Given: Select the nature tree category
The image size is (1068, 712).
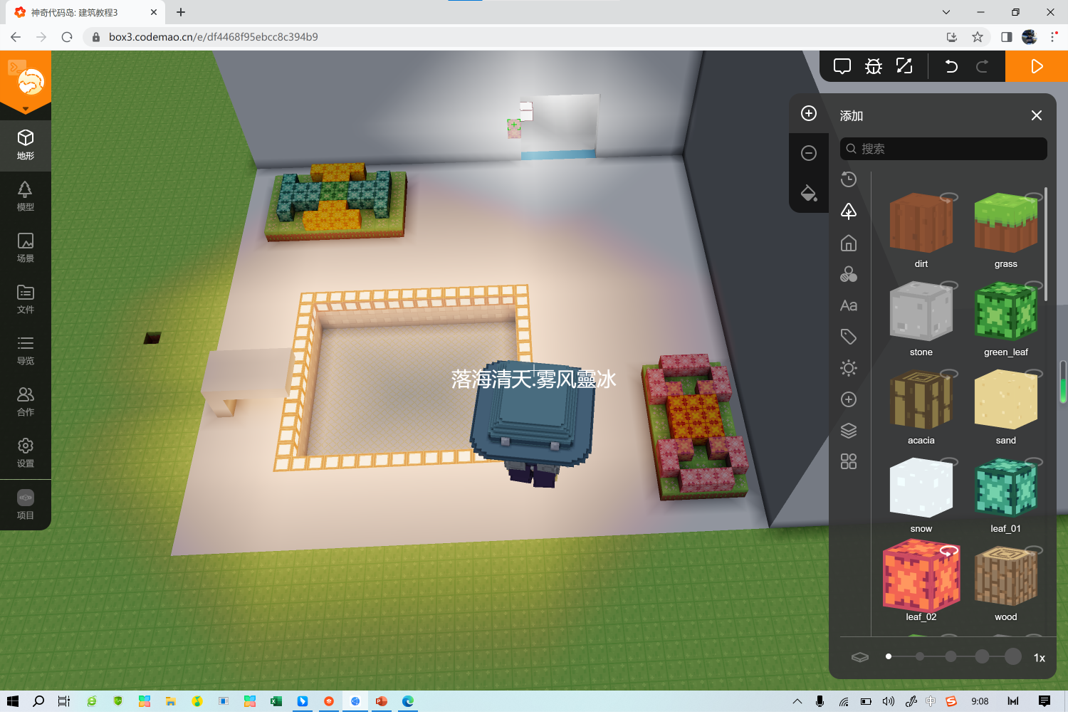Looking at the screenshot, I should click(x=848, y=211).
